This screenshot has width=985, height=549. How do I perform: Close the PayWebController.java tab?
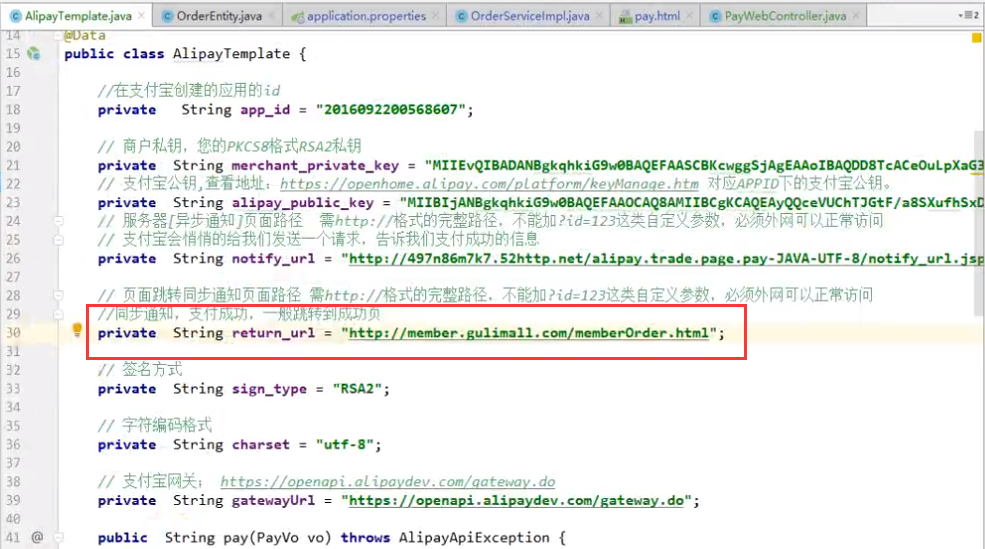pos(856,16)
